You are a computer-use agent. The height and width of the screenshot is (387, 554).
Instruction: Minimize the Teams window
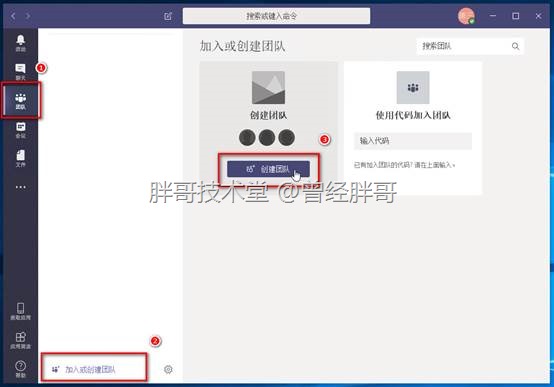click(x=493, y=16)
